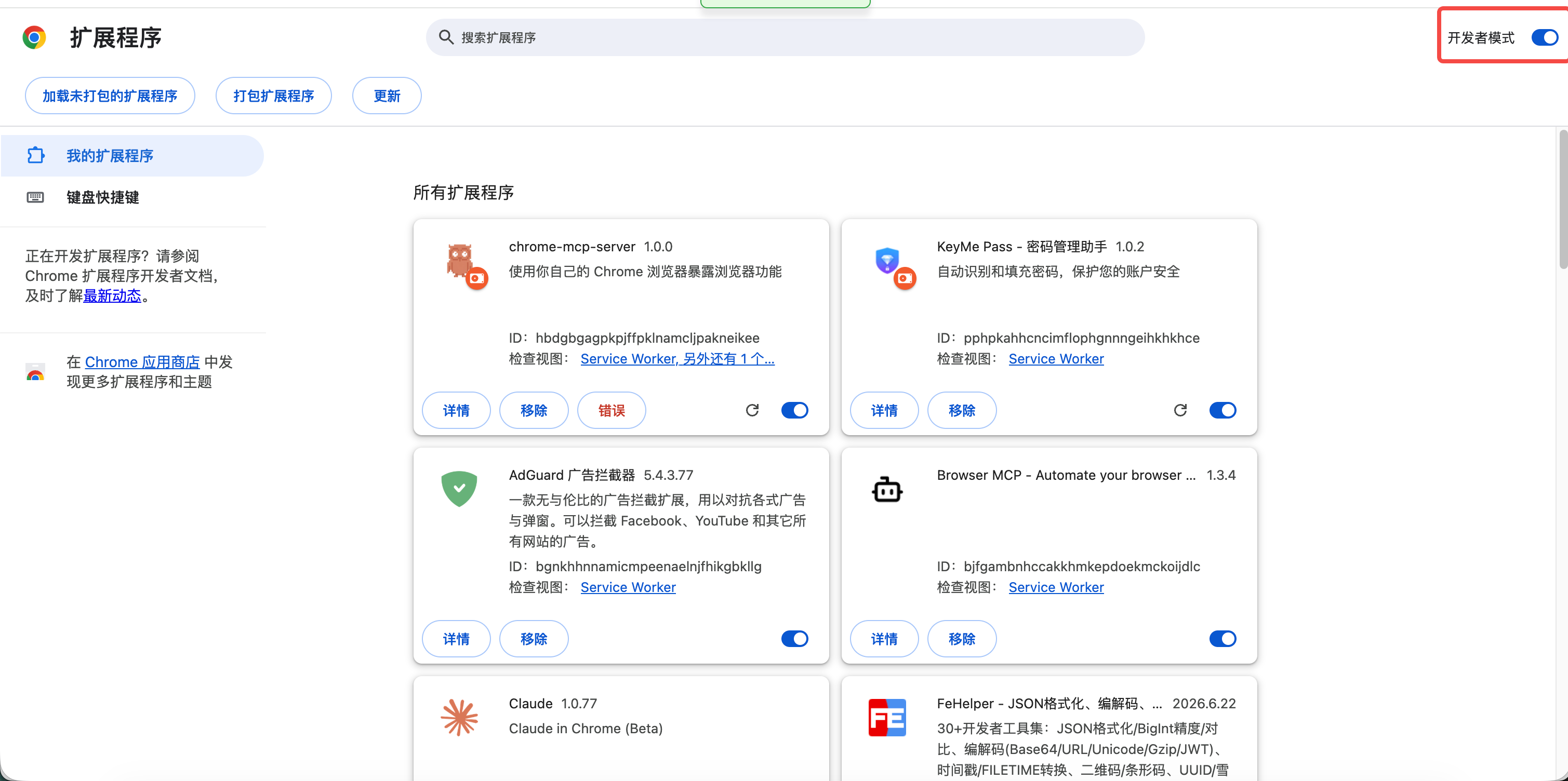Open 详情 for KeyMe Pass
The width and height of the screenshot is (1568, 781).
884,410
